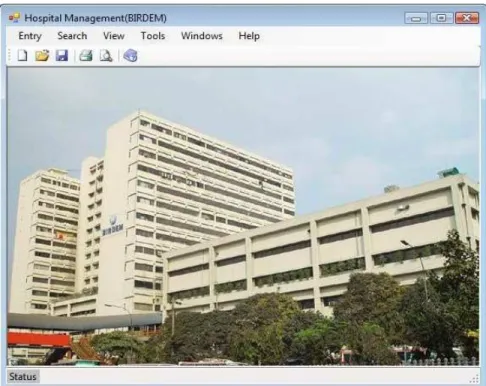Click the Open folder toolbar icon
The image size is (486, 386).
[42, 56]
